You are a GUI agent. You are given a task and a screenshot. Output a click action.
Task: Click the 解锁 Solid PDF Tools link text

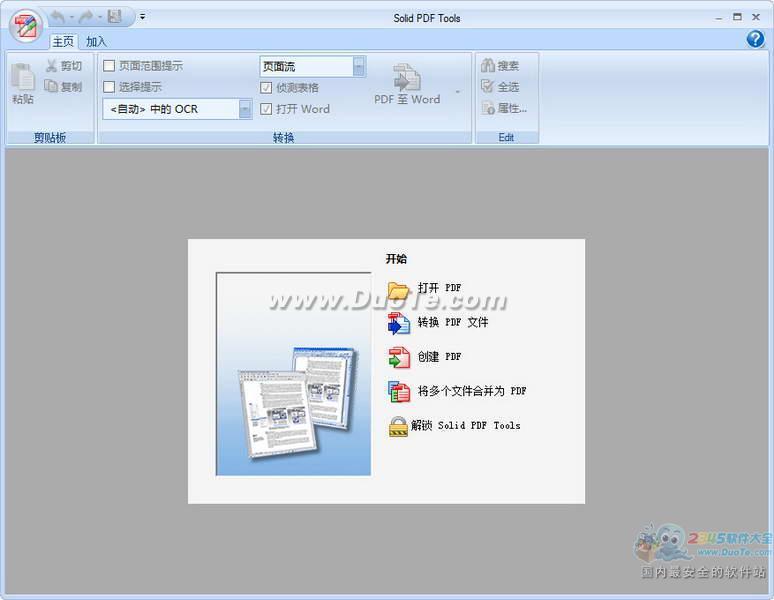click(x=465, y=425)
